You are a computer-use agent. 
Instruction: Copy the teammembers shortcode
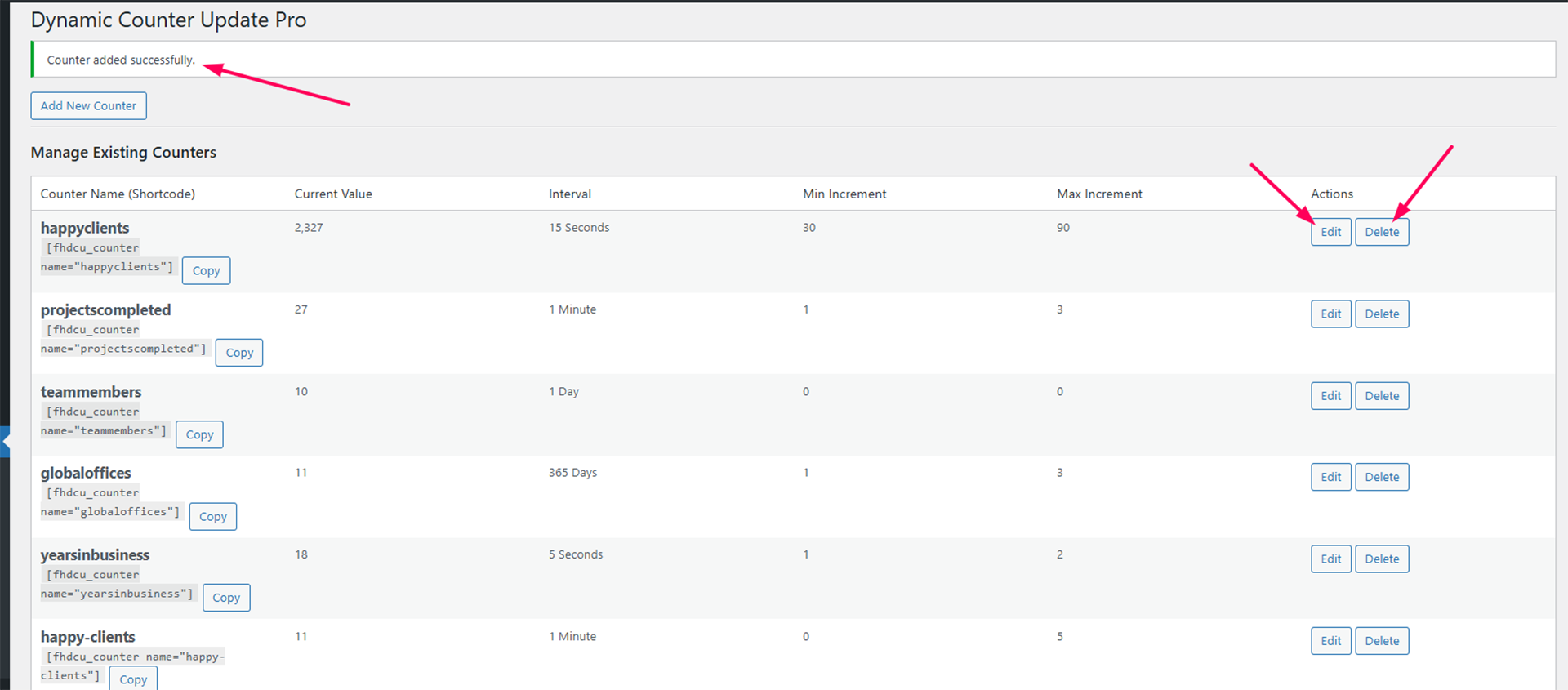click(x=199, y=435)
